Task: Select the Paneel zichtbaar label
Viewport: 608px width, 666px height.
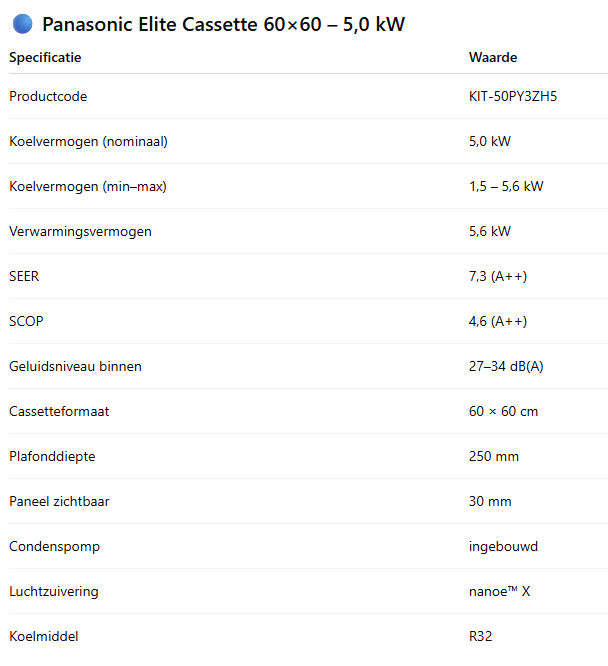Action: 59,502
